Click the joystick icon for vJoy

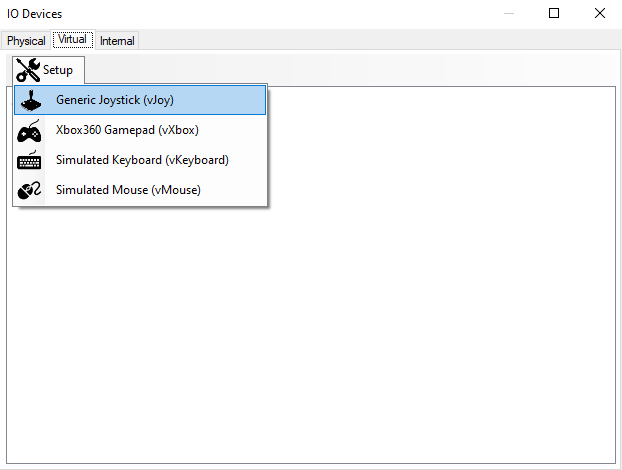30,100
